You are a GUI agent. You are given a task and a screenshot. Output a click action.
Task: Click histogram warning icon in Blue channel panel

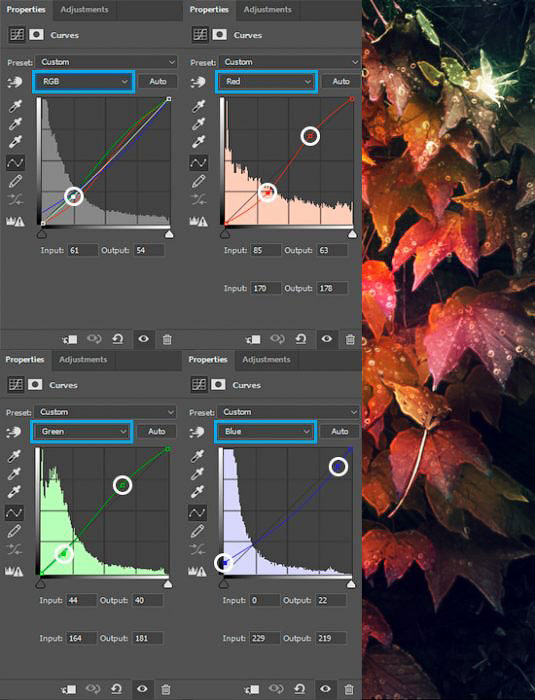[197, 571]
